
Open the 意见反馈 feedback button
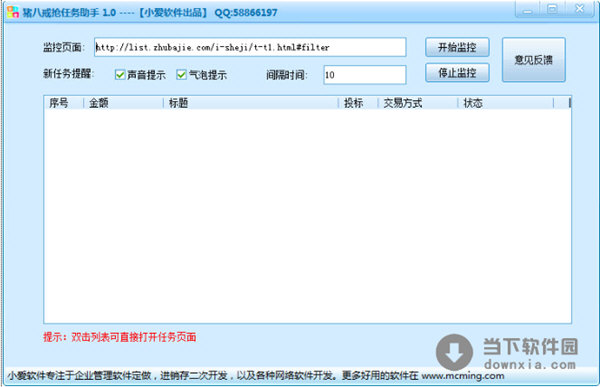pyautogui.click(x=534, y=60)
